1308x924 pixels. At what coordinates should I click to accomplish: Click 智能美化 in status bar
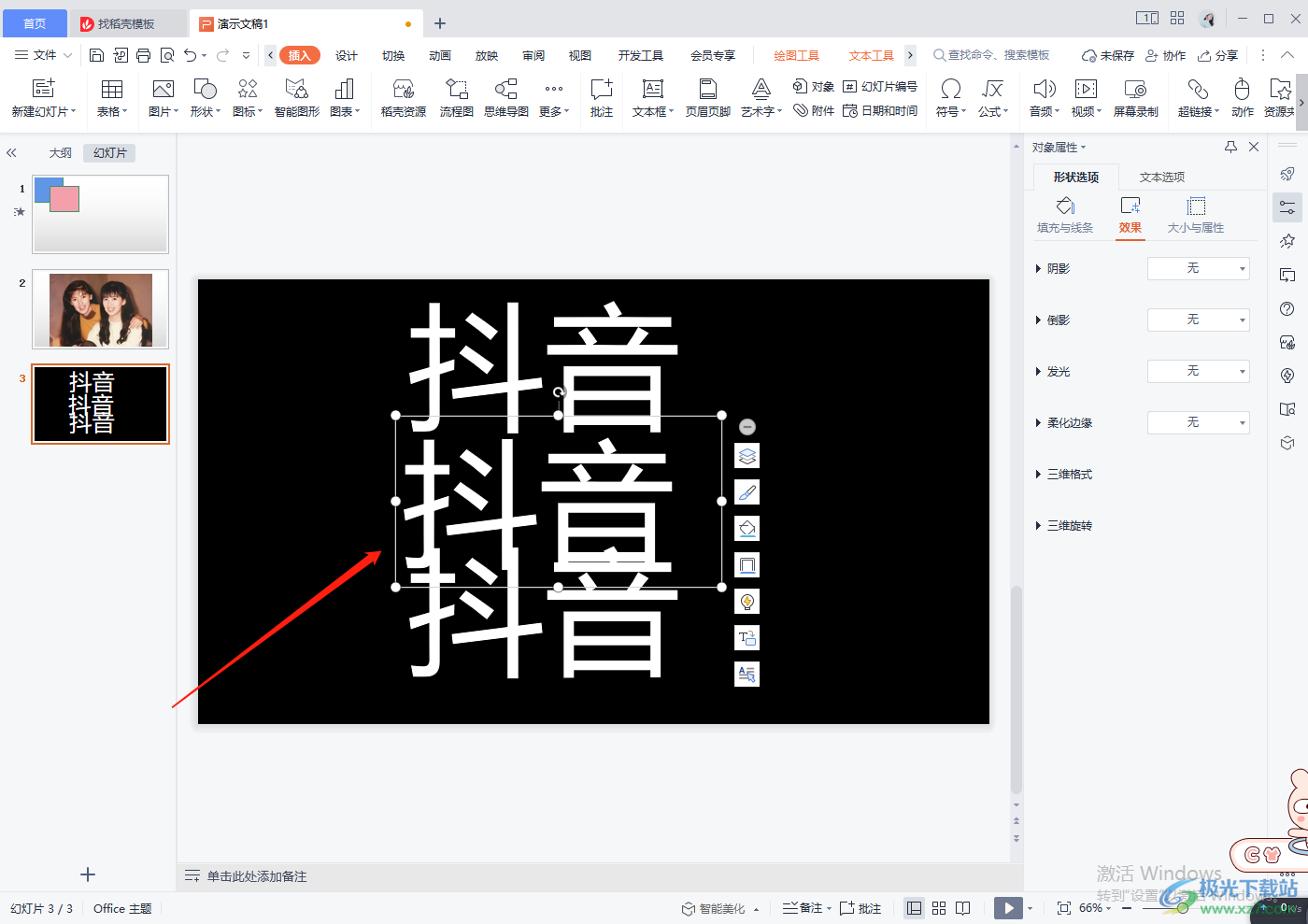714,908
